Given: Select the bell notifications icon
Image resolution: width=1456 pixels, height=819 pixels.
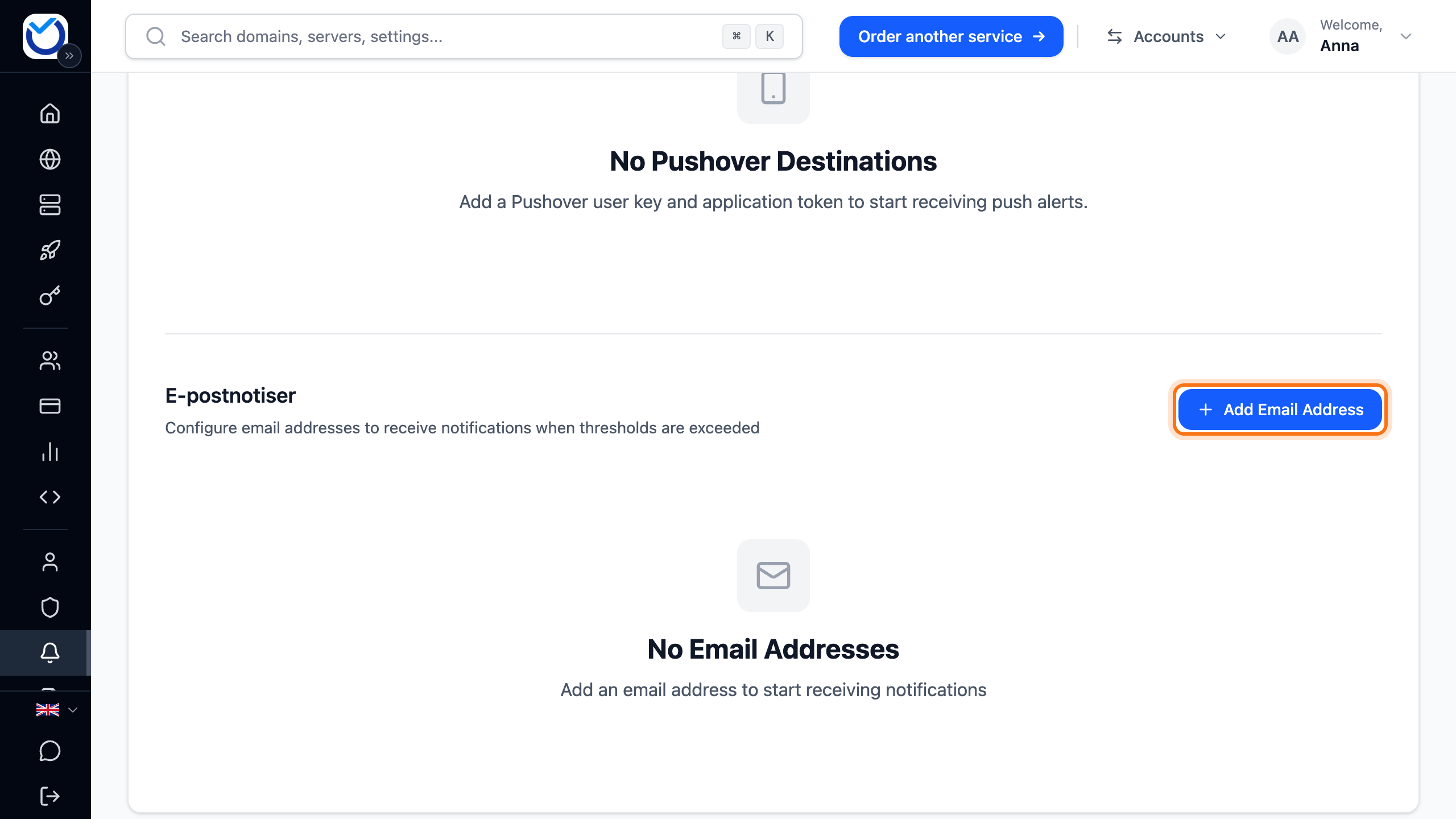Looking at the screenshot, I should pos(50,653).
